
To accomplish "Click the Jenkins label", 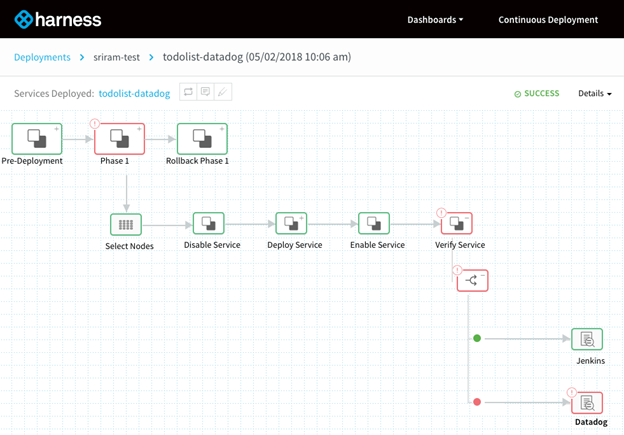I will [x=591, y=361].
